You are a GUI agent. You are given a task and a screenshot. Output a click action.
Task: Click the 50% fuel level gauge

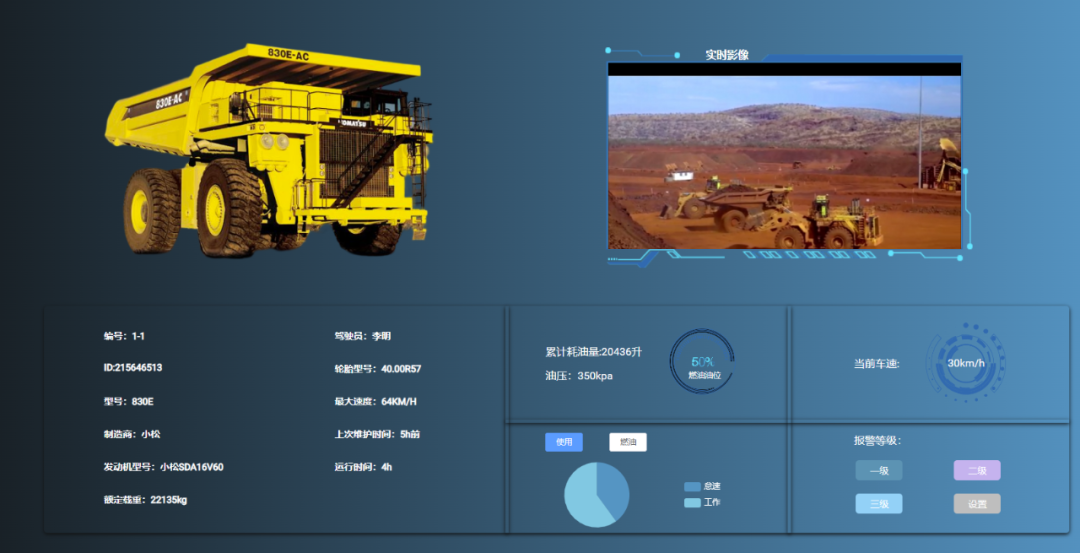(702, 362)
